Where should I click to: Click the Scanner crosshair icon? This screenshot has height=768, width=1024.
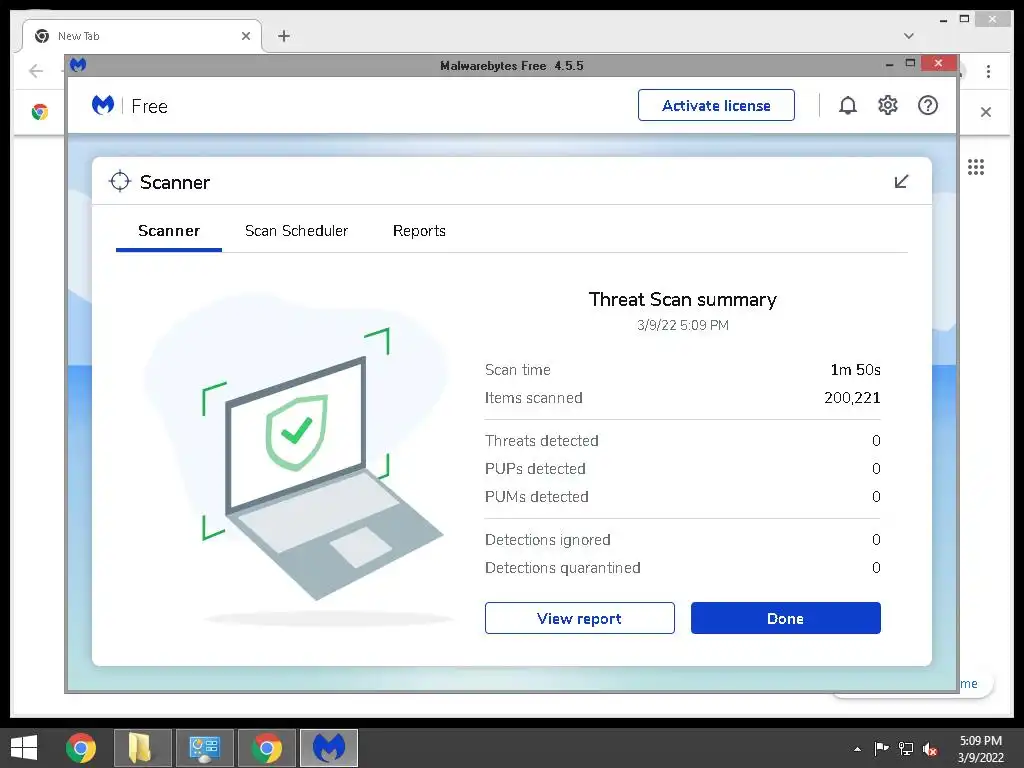click(x=120, y=182)
